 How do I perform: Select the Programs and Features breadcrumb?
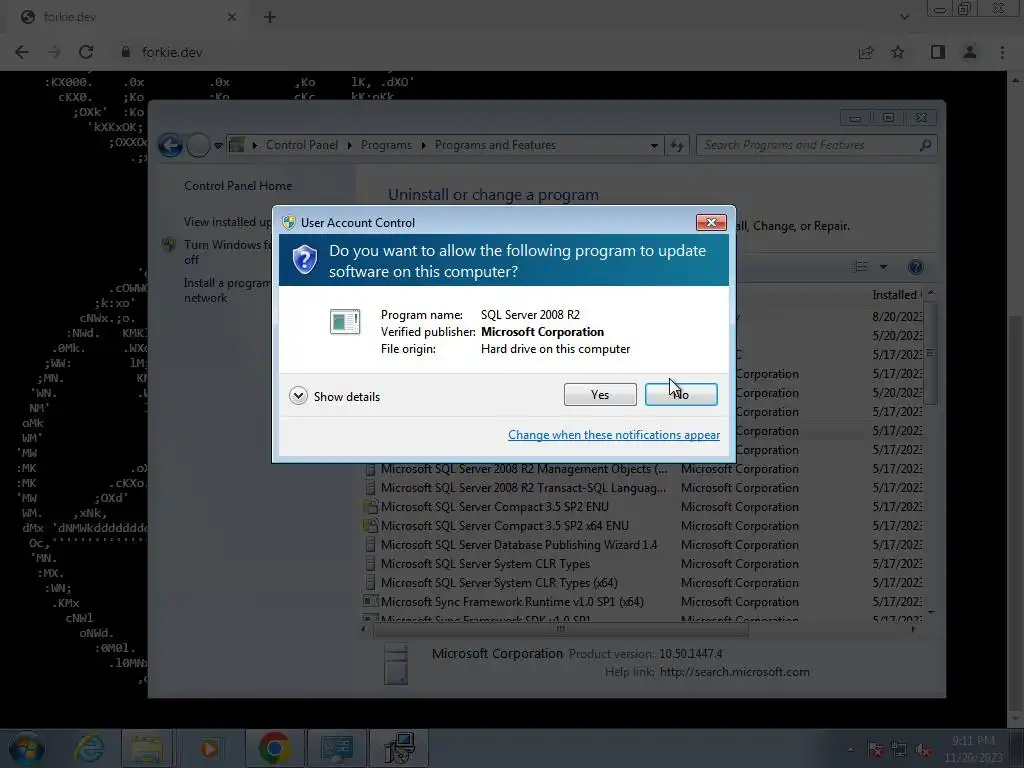(x=495, y=145)
